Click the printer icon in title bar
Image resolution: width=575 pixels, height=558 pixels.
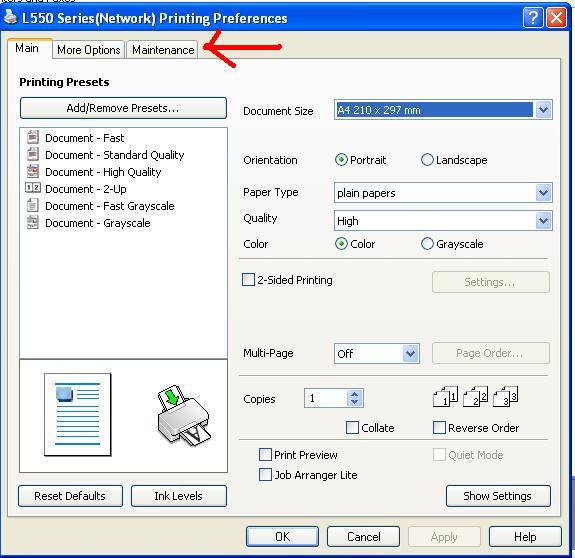10,17
